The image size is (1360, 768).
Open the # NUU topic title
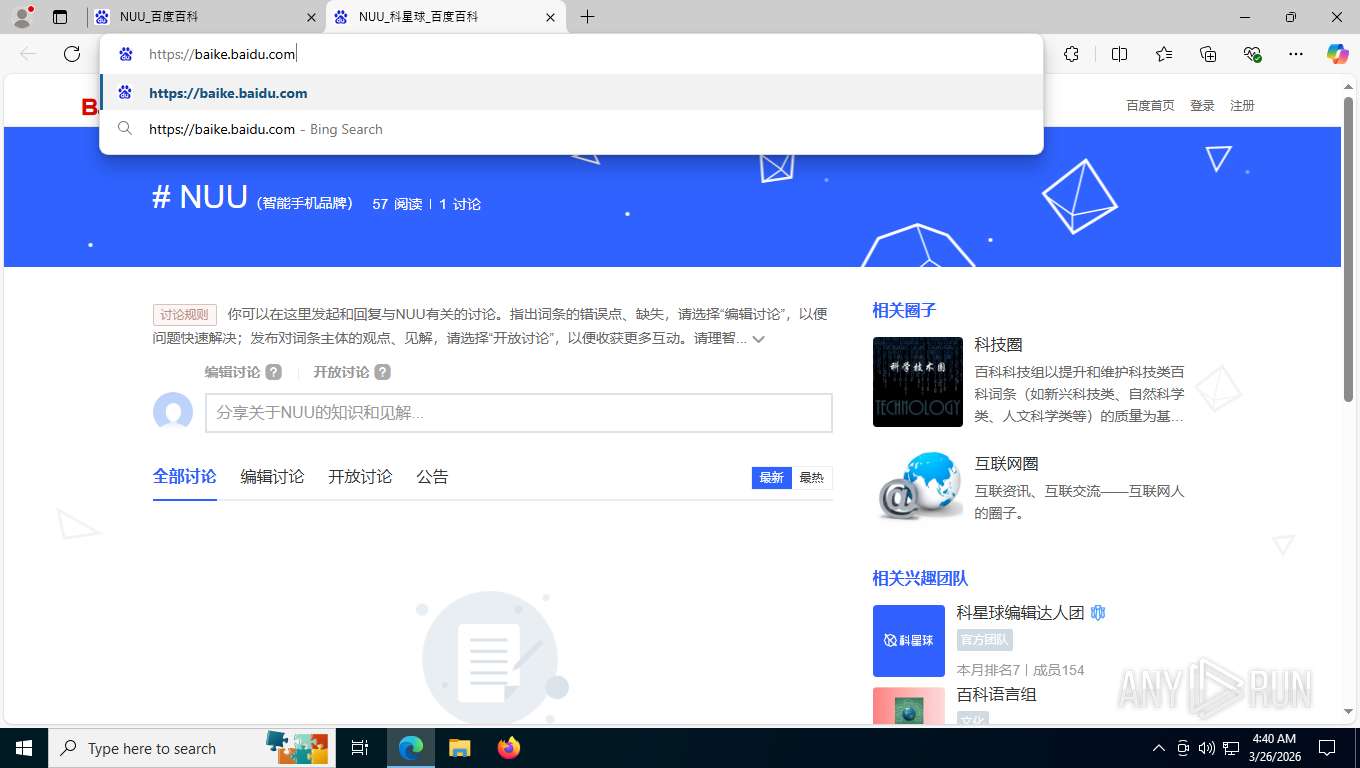click(x=200, y=197)
